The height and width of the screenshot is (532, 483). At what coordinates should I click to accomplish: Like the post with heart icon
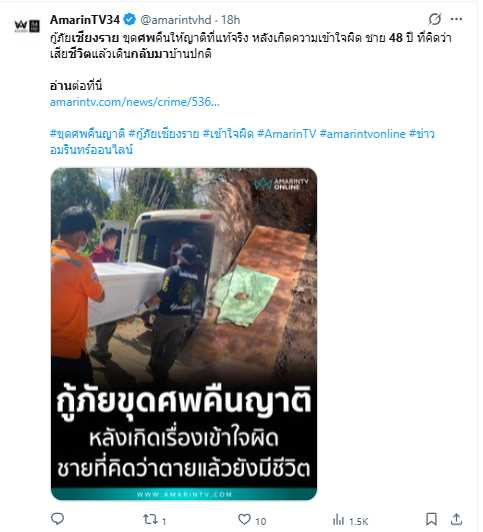tap(244, 519)
